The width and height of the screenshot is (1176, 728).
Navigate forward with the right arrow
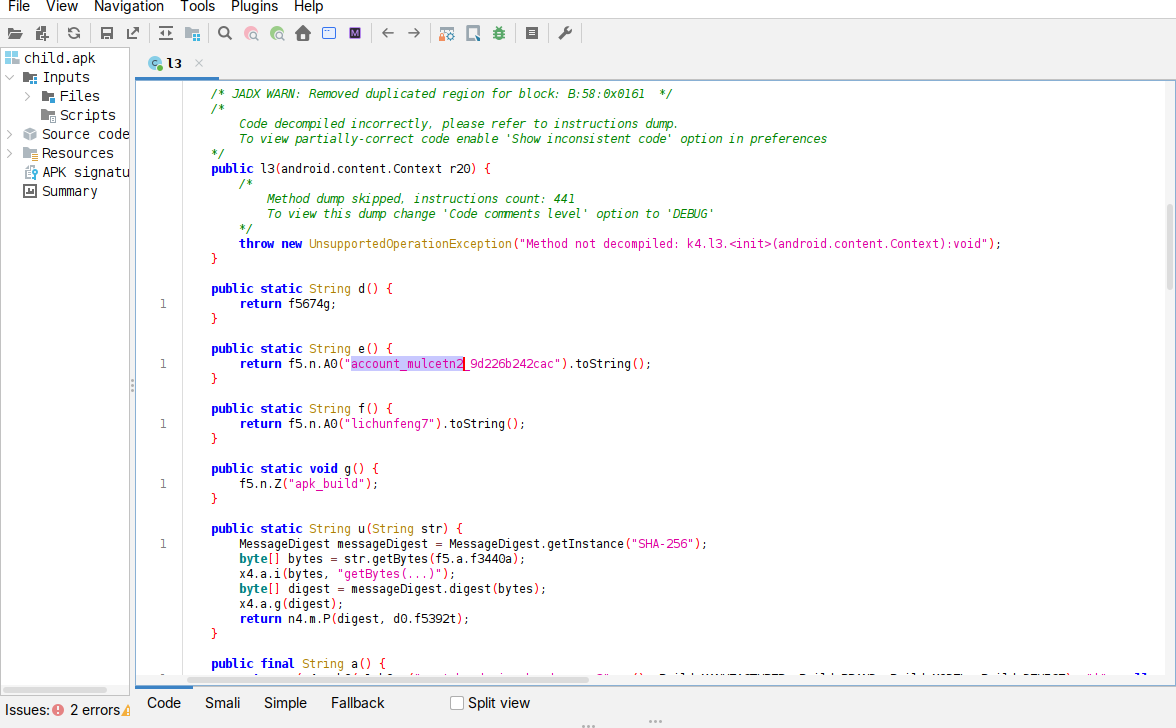point(414,33)
